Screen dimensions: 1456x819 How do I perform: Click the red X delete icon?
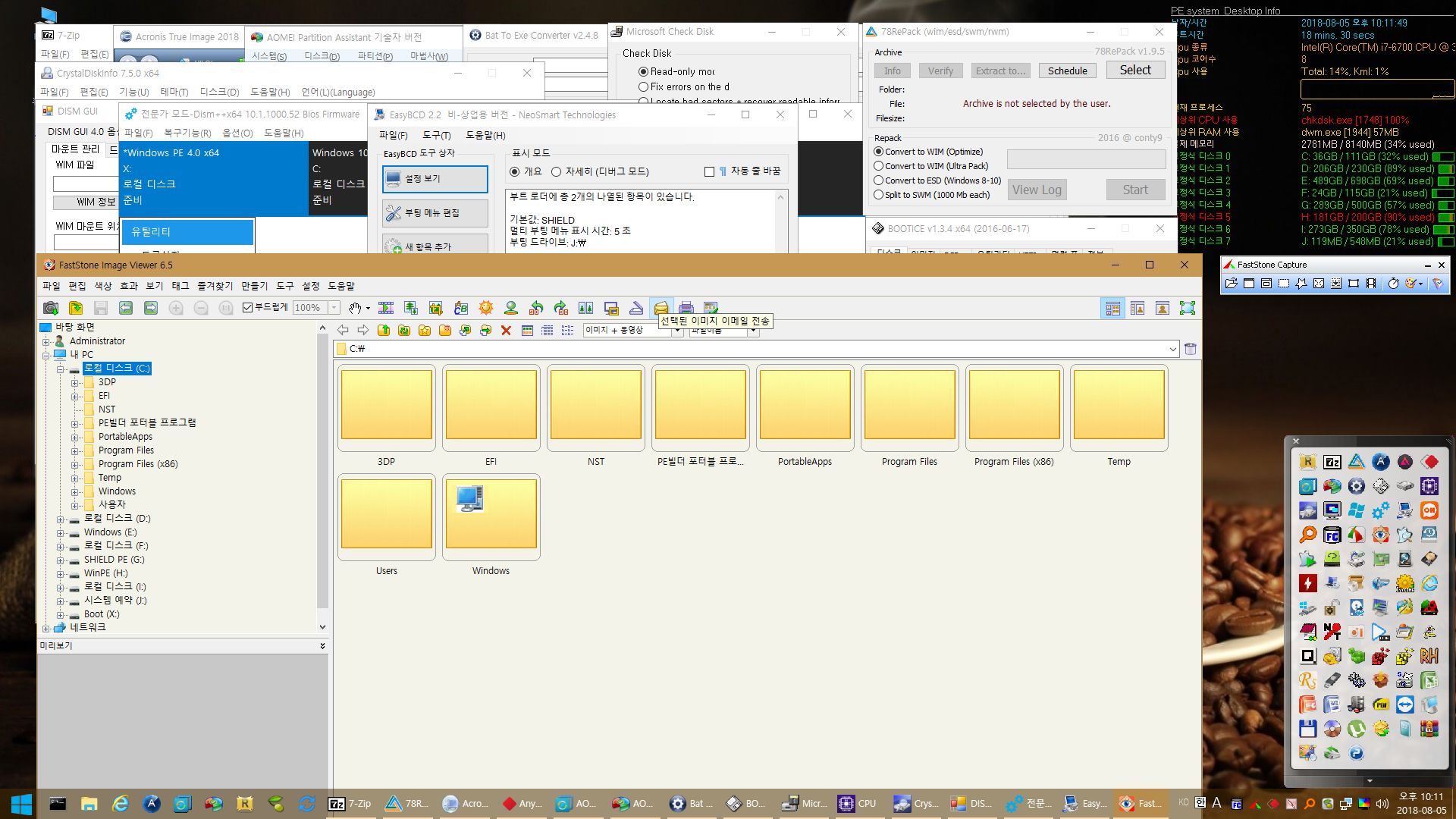(506, 330)
